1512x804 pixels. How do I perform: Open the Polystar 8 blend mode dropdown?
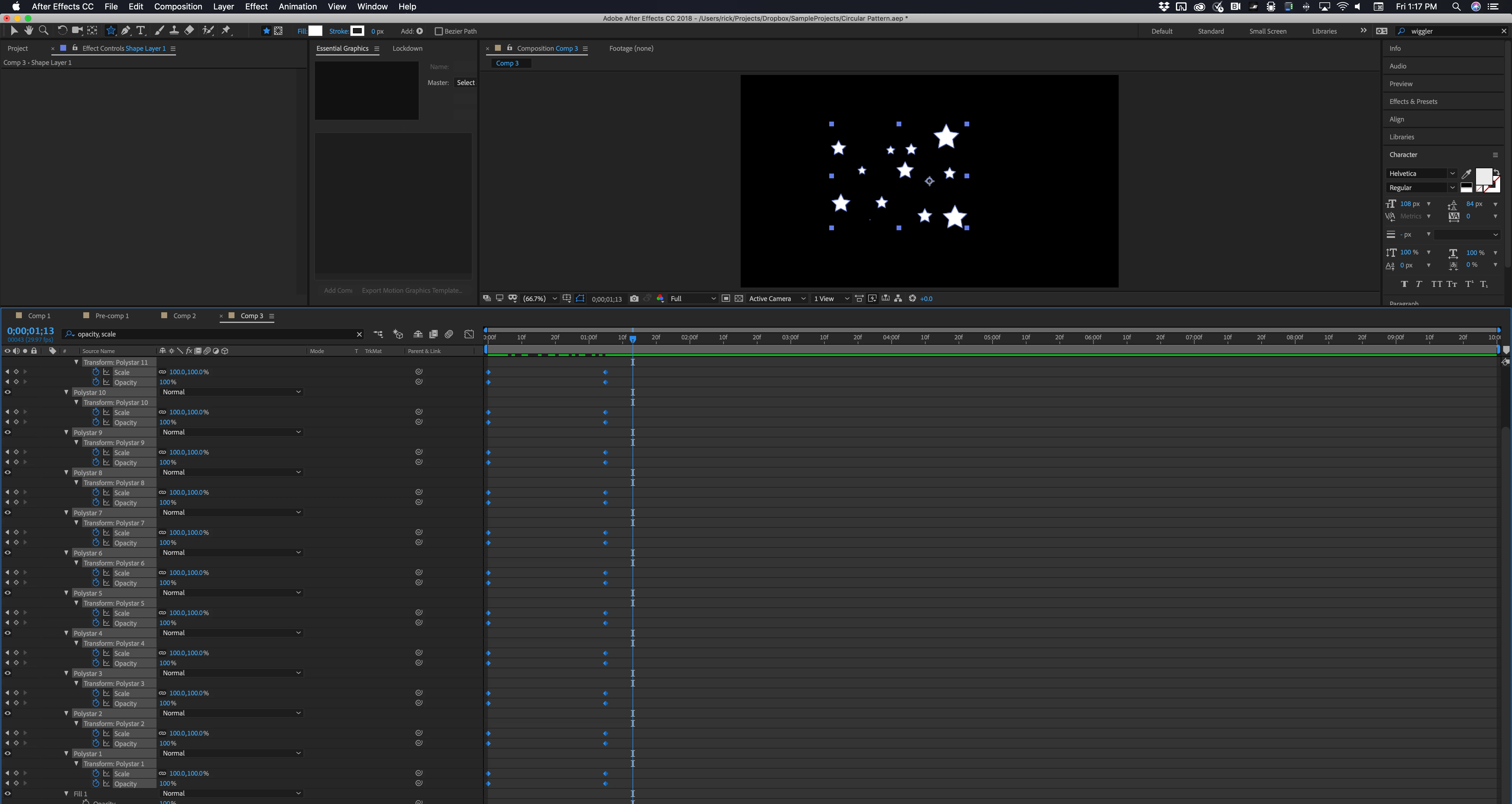pos(231,473)
